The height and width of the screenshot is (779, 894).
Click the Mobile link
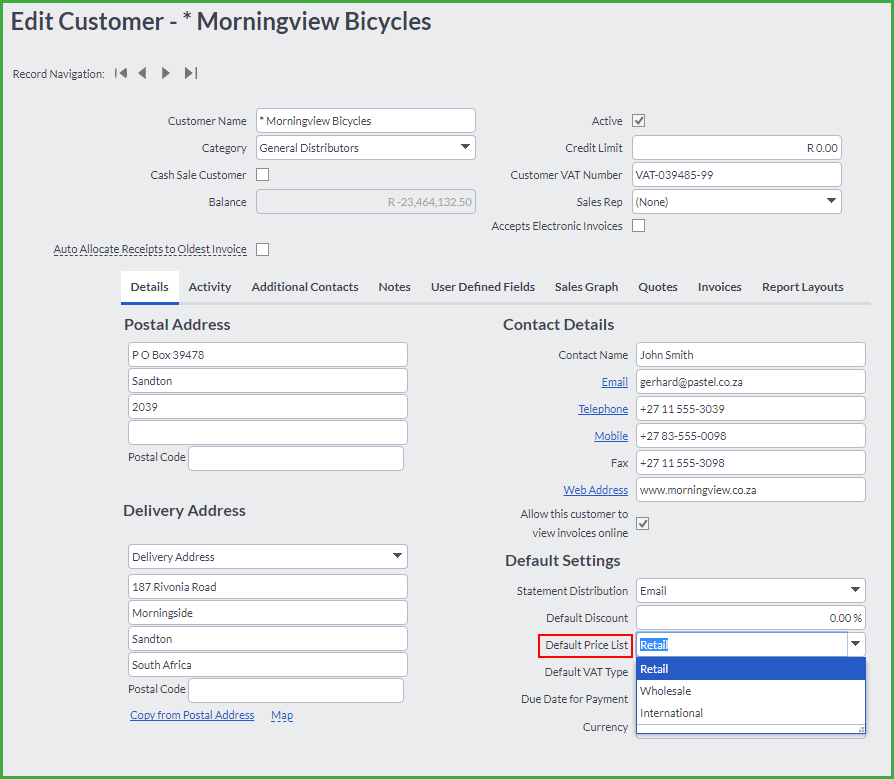tap(611, 436)
